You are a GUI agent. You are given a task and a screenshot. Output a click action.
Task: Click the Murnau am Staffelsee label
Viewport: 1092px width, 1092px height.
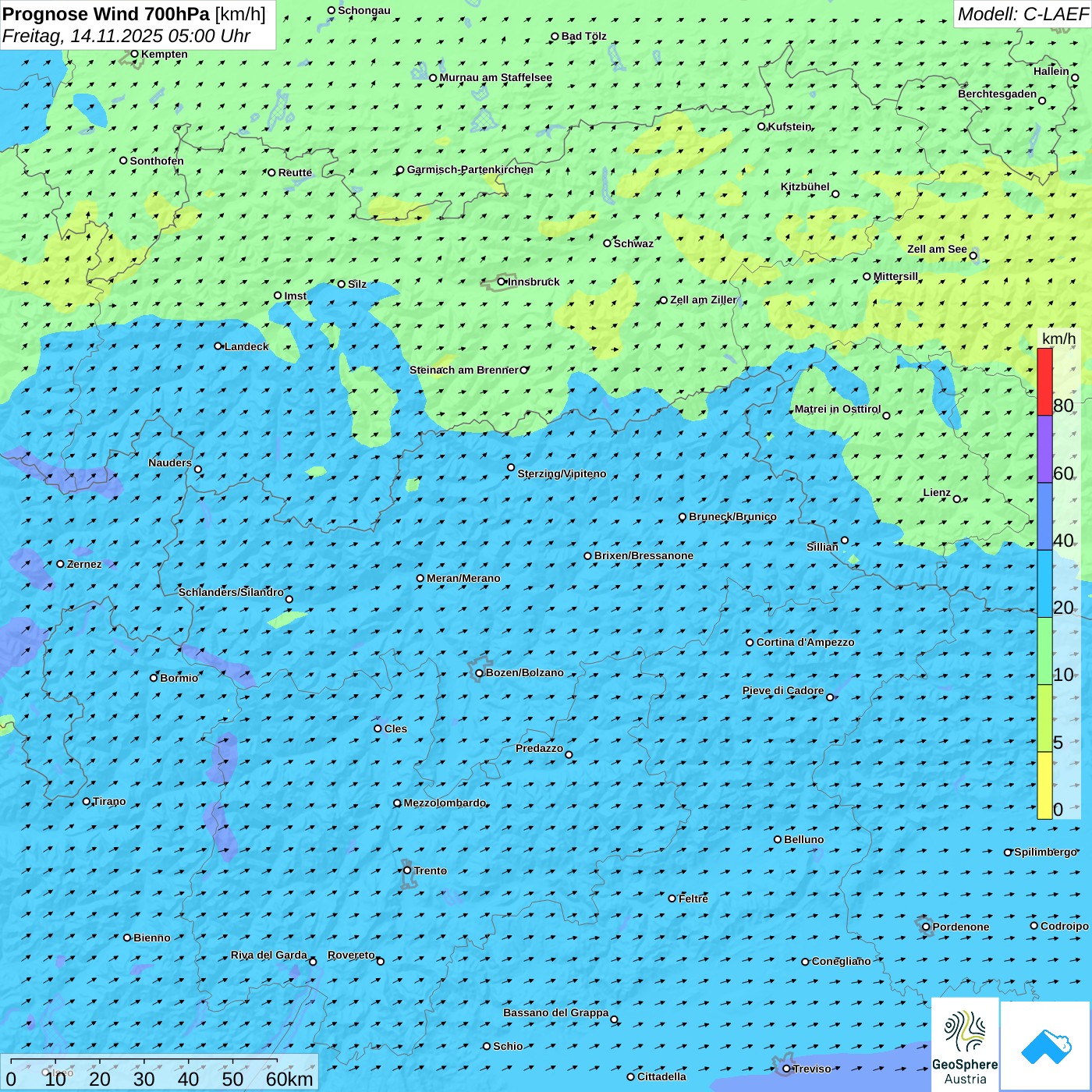495,77
